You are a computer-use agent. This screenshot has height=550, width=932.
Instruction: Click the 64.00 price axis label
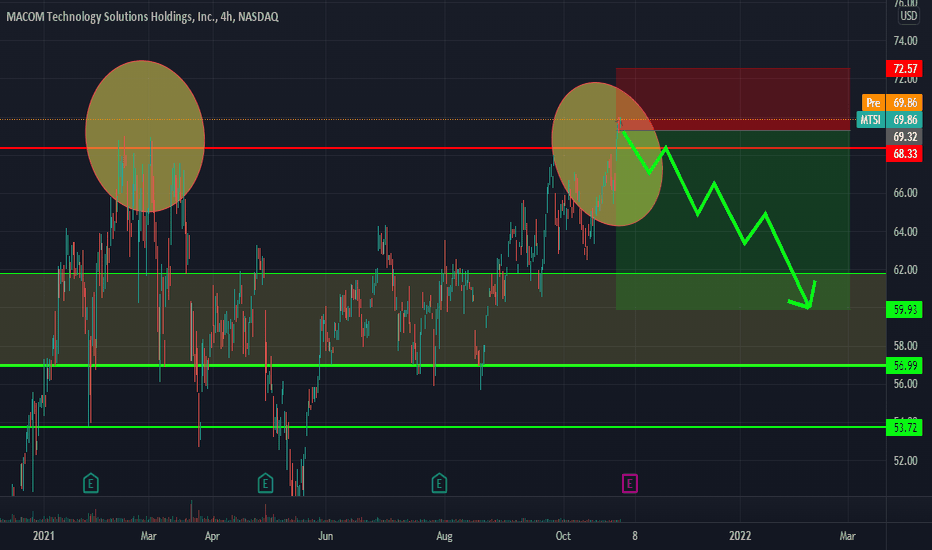pos(905,231)
